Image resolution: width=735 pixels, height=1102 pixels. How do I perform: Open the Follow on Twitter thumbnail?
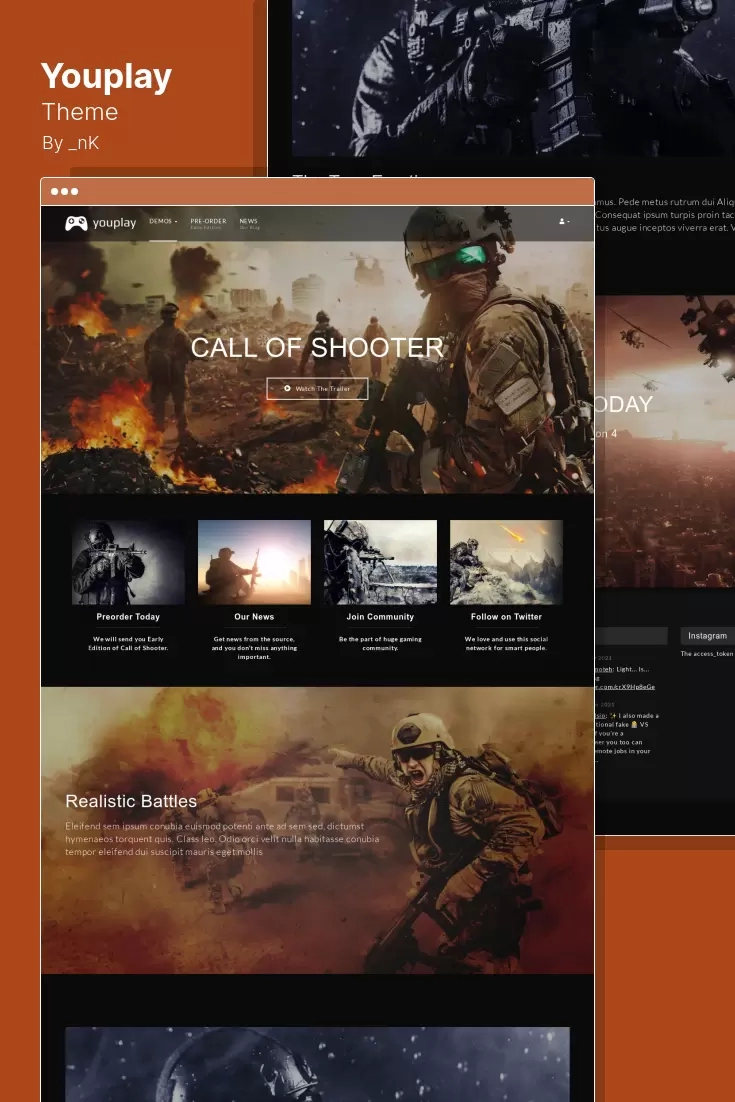[x=506, y=562]
